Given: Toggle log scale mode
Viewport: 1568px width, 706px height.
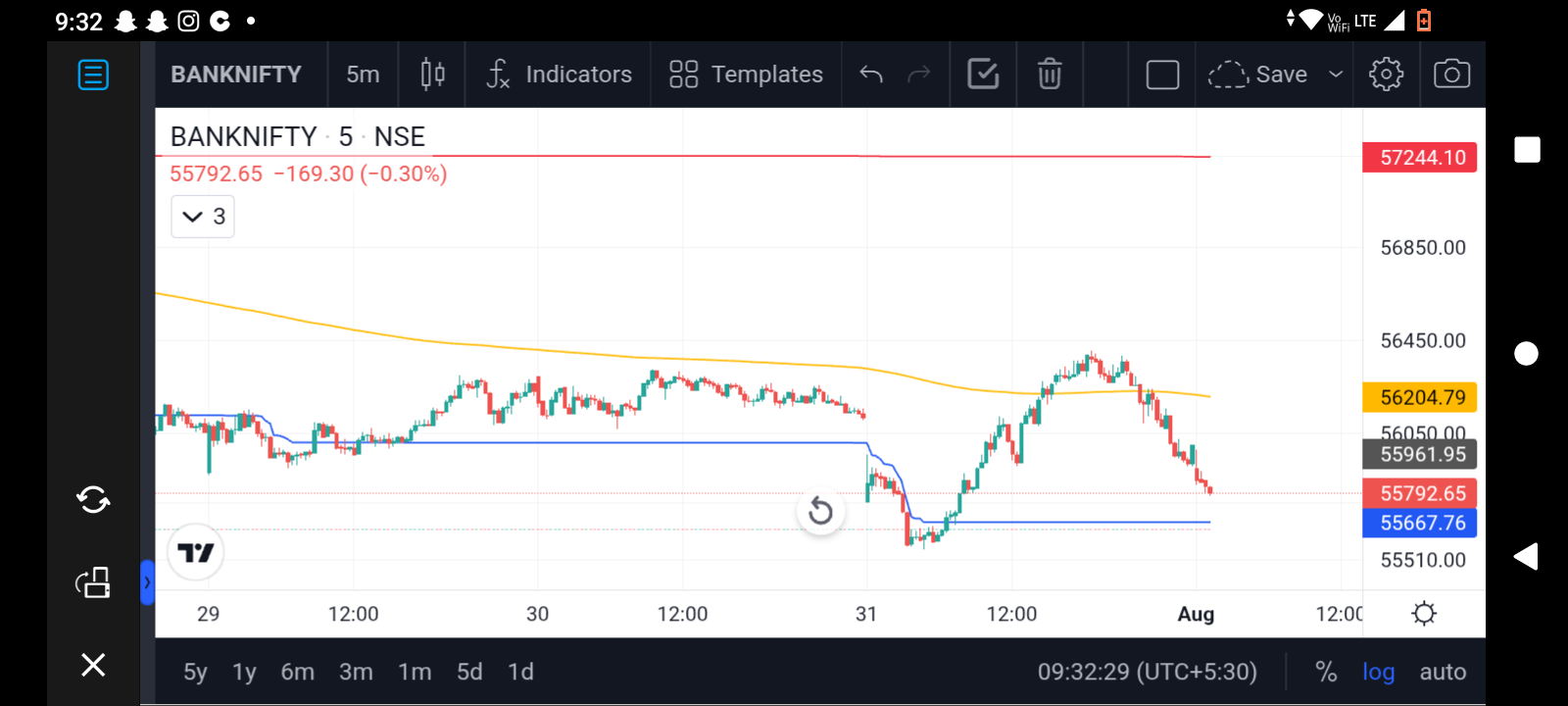Looking at the screenshot, I should click(1378, 672).
